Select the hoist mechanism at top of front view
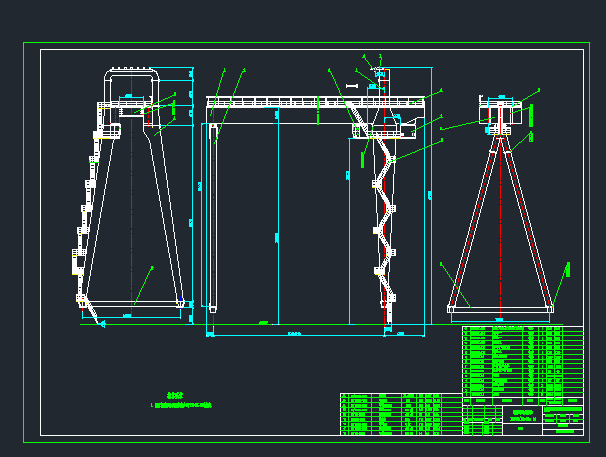The image size is (606, 457). point(378,75)
